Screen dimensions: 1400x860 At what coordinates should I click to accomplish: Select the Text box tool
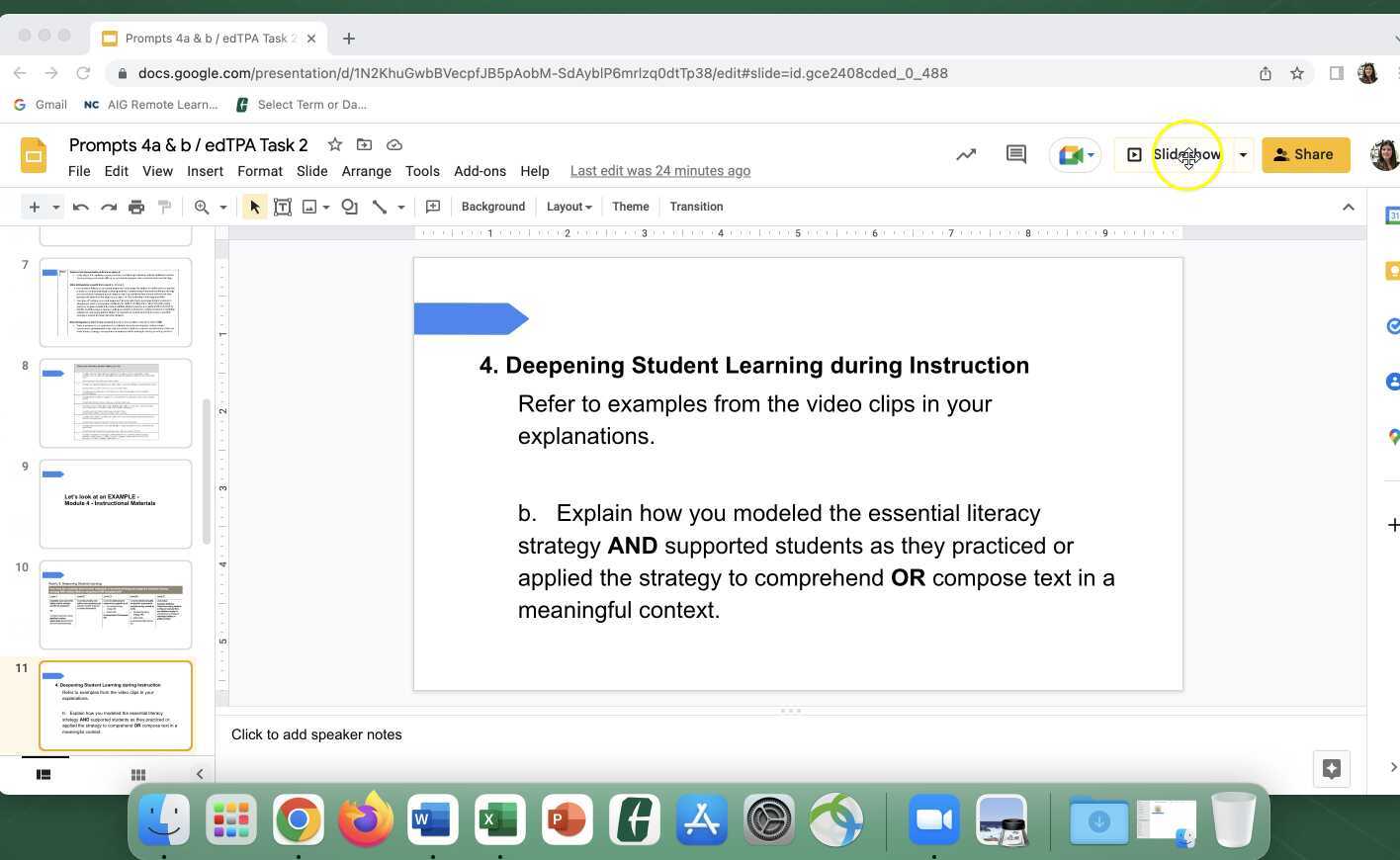[283, 207]
